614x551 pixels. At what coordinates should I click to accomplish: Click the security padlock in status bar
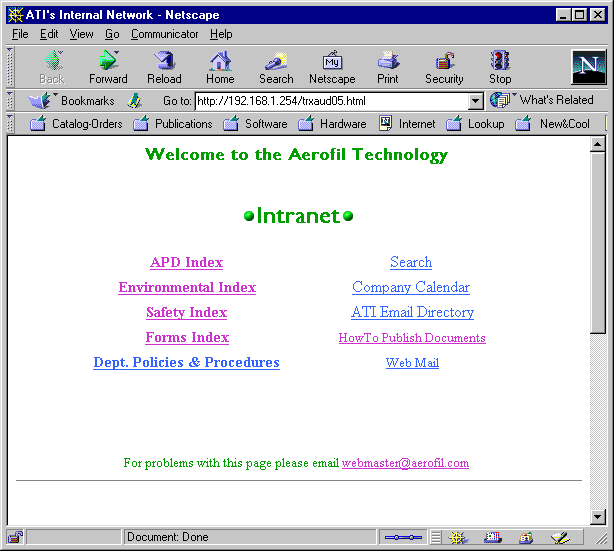point(16,537)
